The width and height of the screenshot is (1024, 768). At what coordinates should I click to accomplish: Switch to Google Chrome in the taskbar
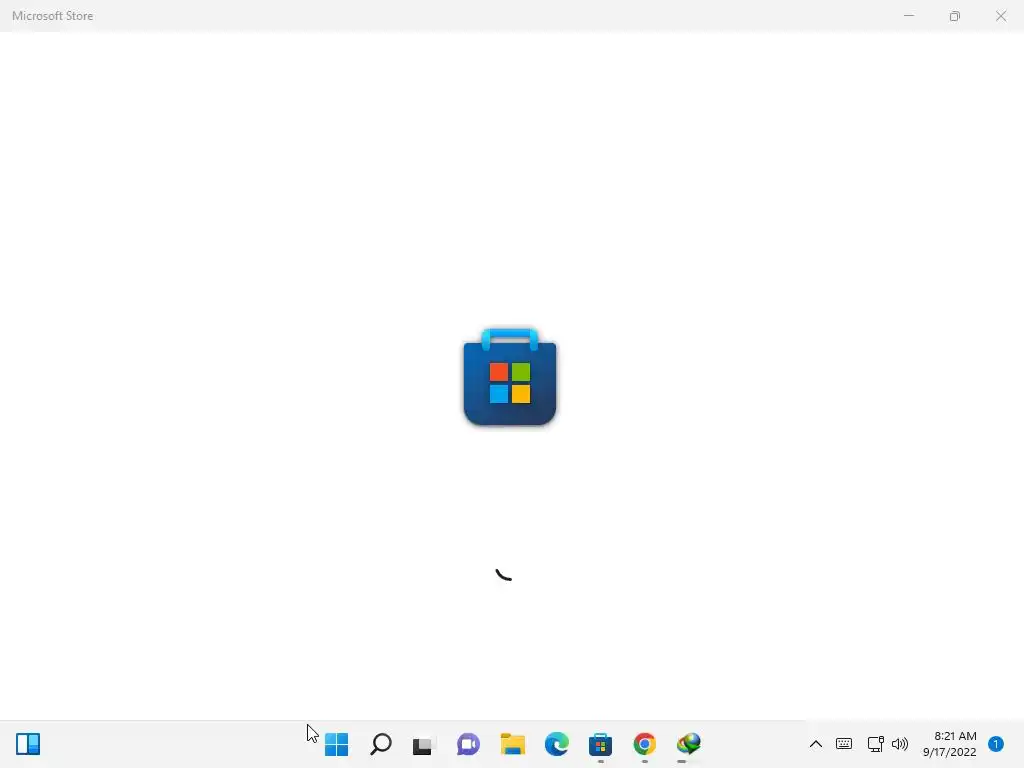[x=645, y=744]
